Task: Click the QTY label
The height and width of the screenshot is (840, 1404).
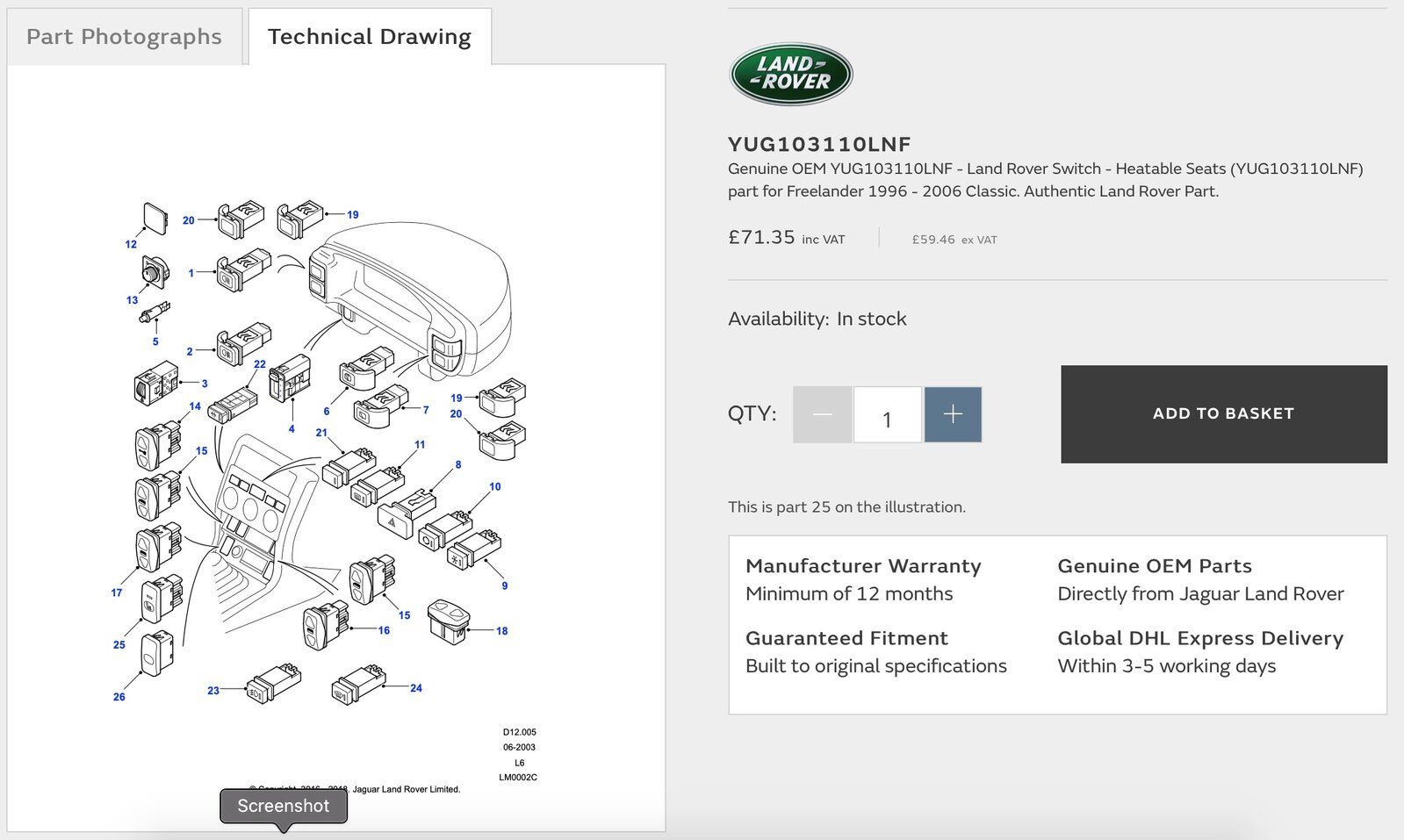Action: tap(752, 413)
